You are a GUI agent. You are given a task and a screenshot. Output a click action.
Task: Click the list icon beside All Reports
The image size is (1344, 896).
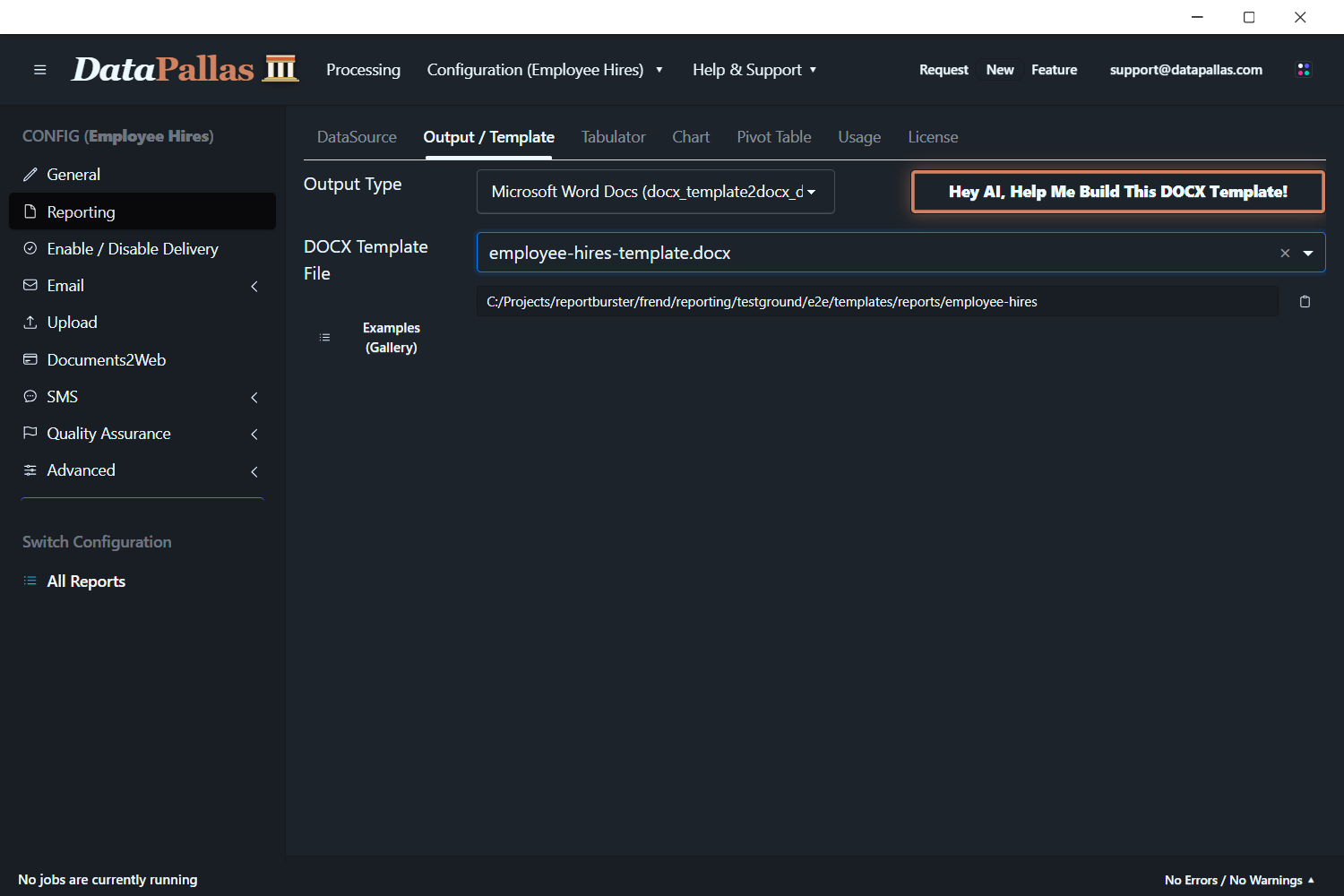(x=30, y=581)
